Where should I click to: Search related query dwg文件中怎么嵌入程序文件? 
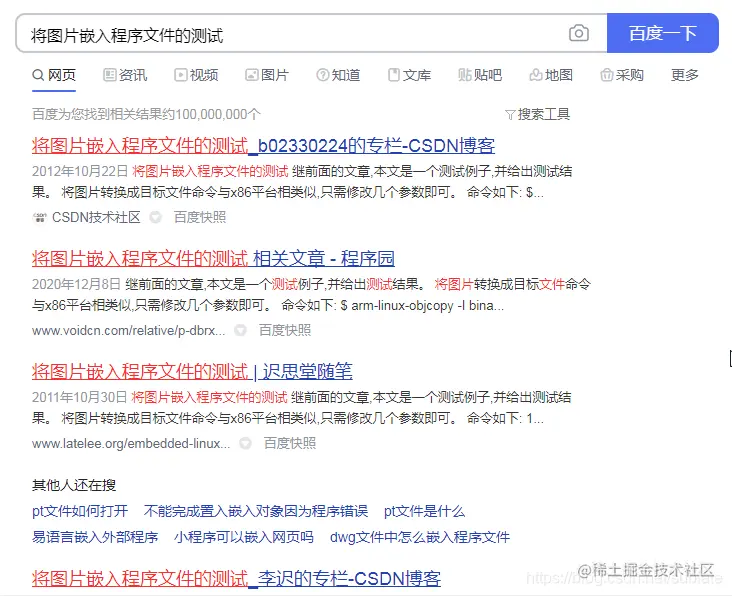[x=420, y=537]
